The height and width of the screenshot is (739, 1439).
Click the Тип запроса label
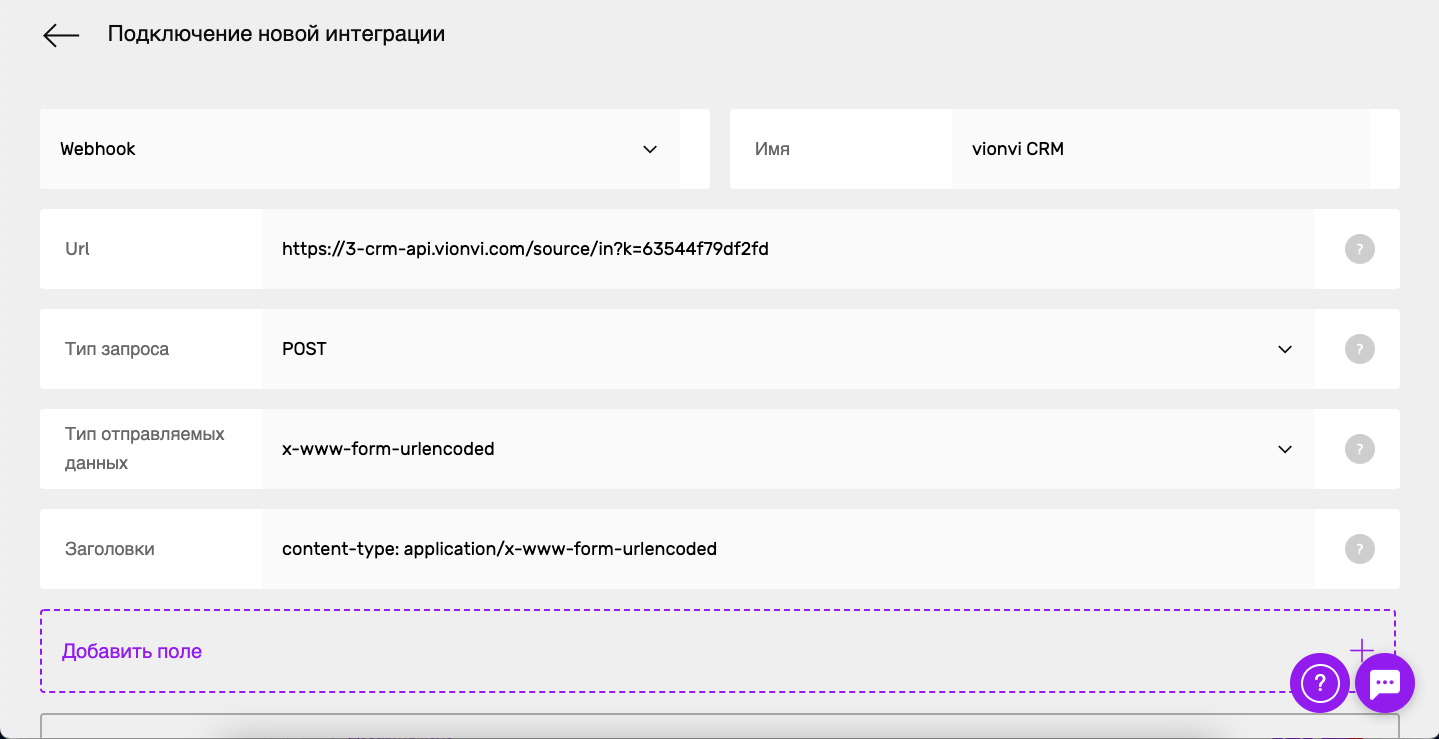coord(117,349)
